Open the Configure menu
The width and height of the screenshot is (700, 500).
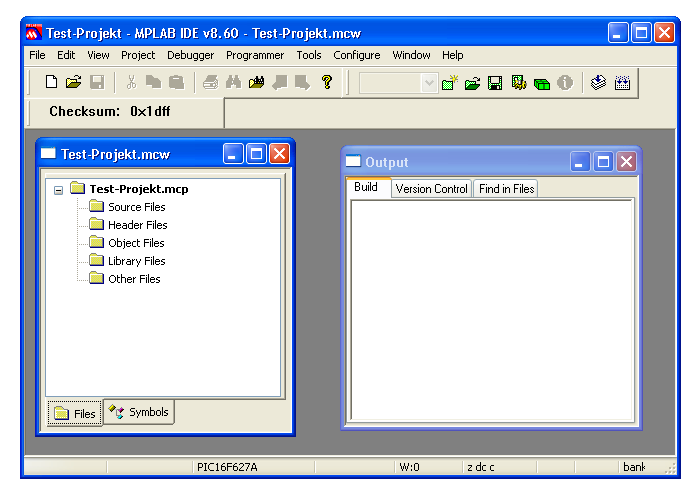click(x=356, y=55)
